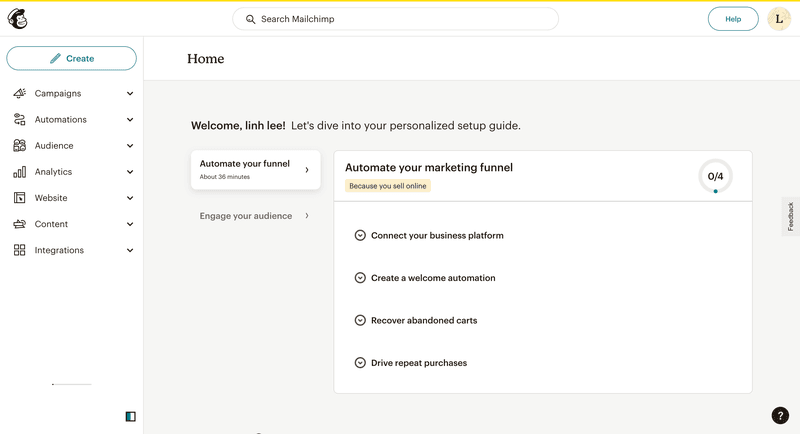Viewport: 800px width, 434px height.
Task: Expand Create a welcome automation step
Action: pos(360,278)
